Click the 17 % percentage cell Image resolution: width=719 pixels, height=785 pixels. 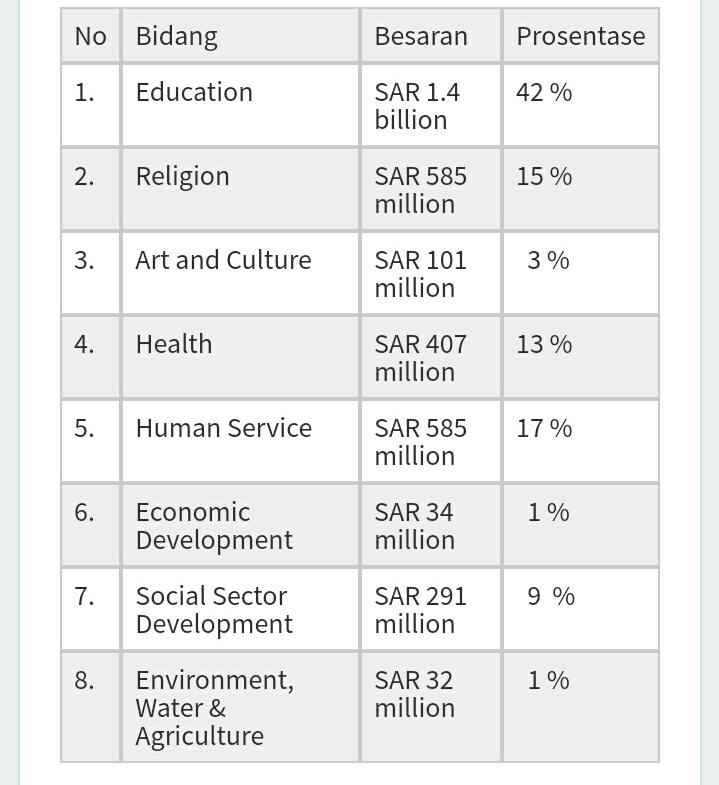coord(581,442)
